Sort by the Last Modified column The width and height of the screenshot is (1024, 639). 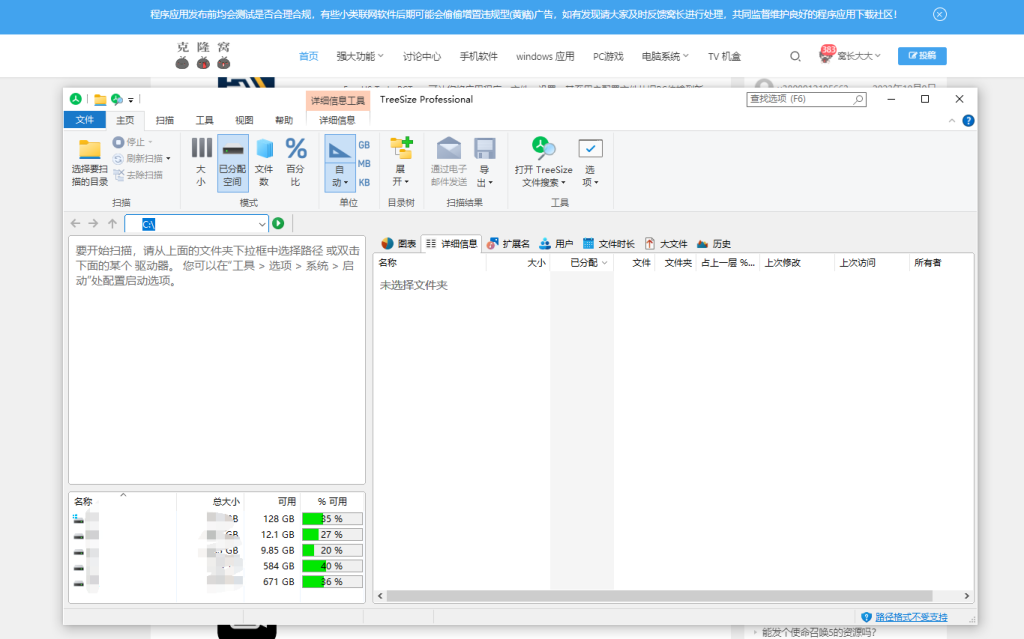[795, 263]
